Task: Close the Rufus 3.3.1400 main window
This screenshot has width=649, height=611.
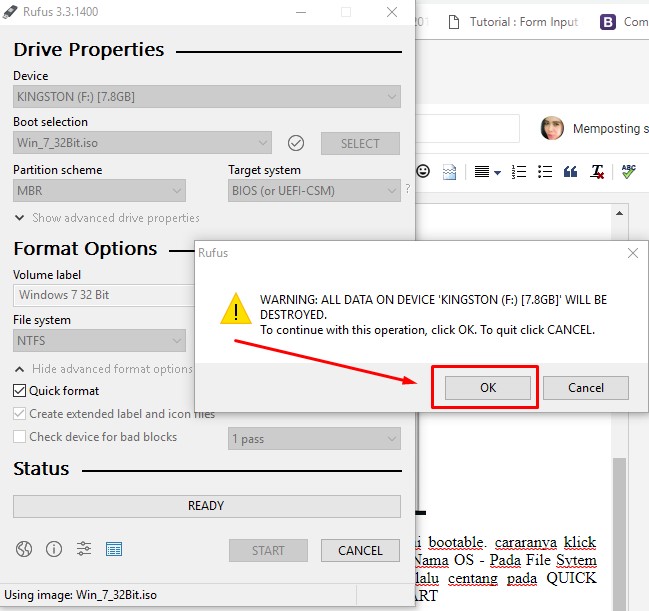Action: pyautogui.click(x=392, y=12)
